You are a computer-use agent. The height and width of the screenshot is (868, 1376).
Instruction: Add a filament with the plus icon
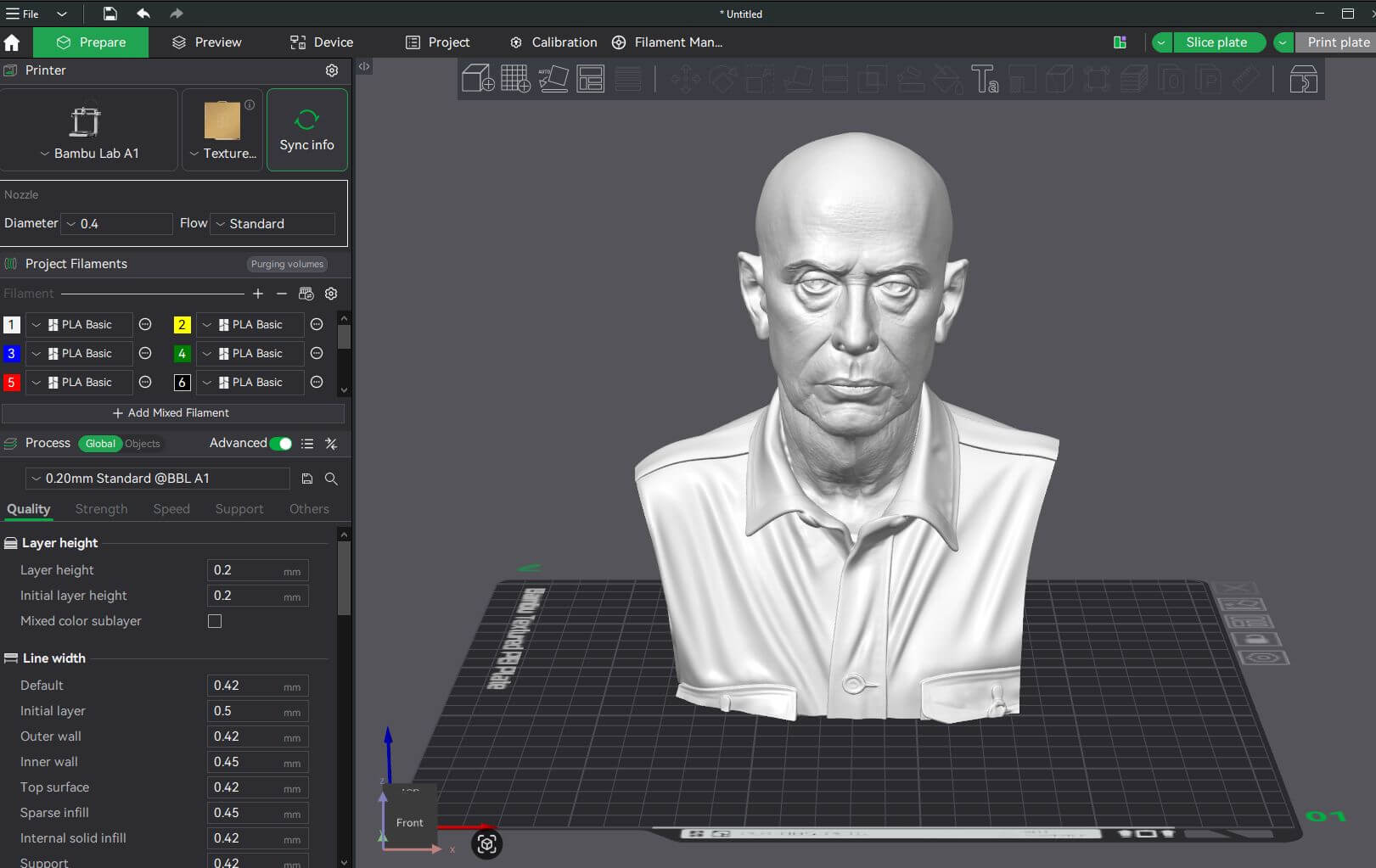pos(258,294)
